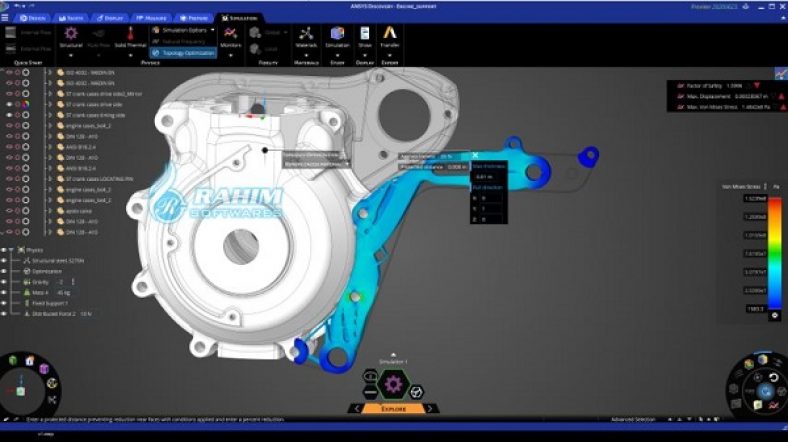Open the Solid Thermal dropdown arrow
The width and height of the screenshot is (788, 442).
[x=130, y=55]
